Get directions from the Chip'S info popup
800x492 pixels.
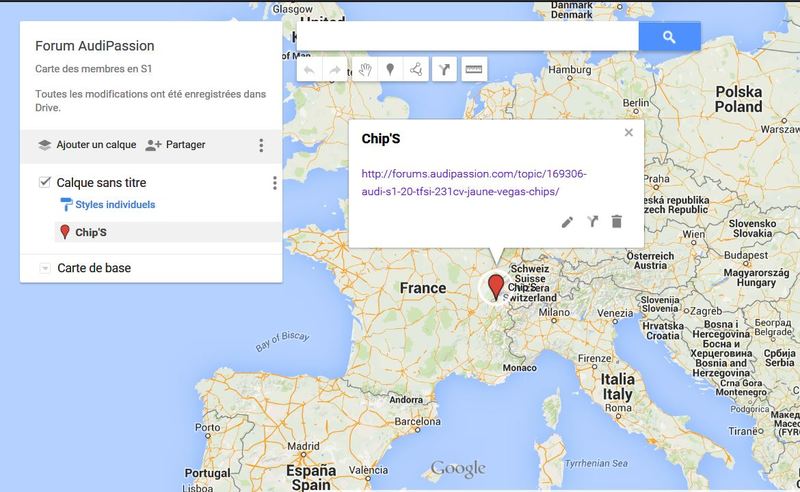[x=592, y=221]
